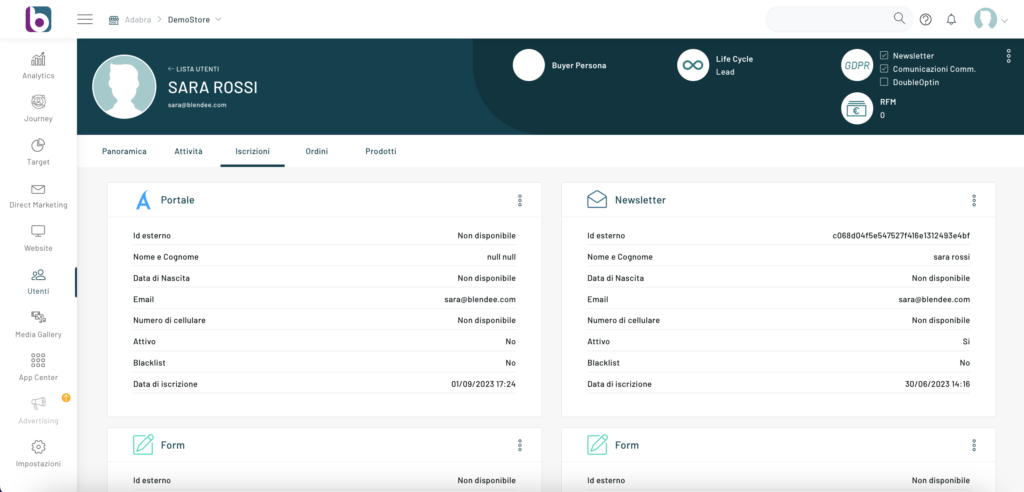Open the user avatar account dropdown
Viewport: 1024px width, 492px height.
(991, 19)
